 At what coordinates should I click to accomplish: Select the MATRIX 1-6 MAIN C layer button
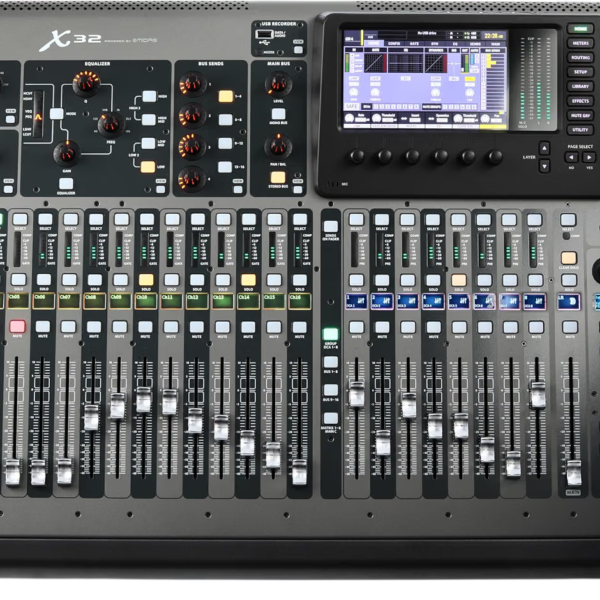pyautogui.click(x=331, y=418)
